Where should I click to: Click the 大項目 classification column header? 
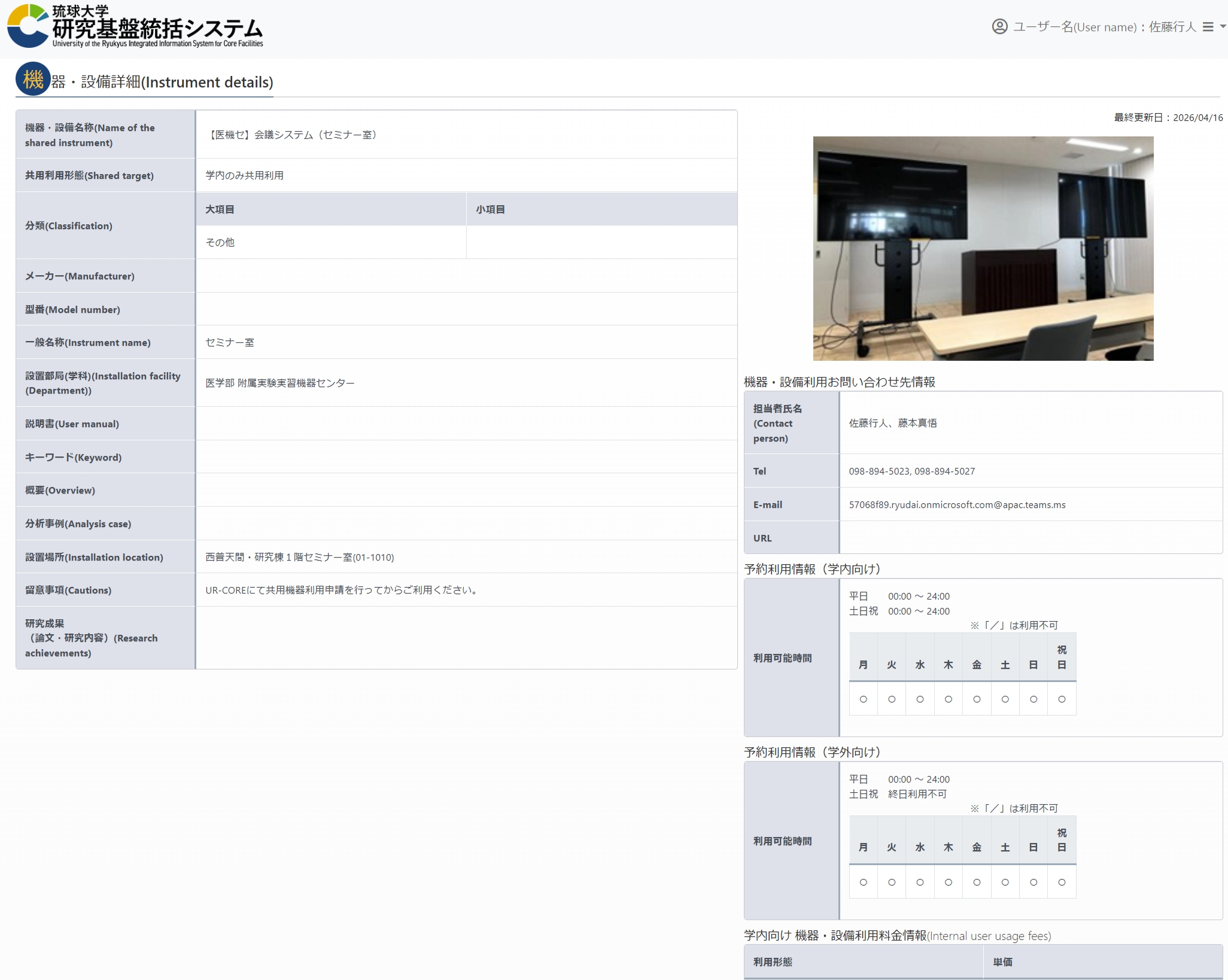click(x=220, y=209)
